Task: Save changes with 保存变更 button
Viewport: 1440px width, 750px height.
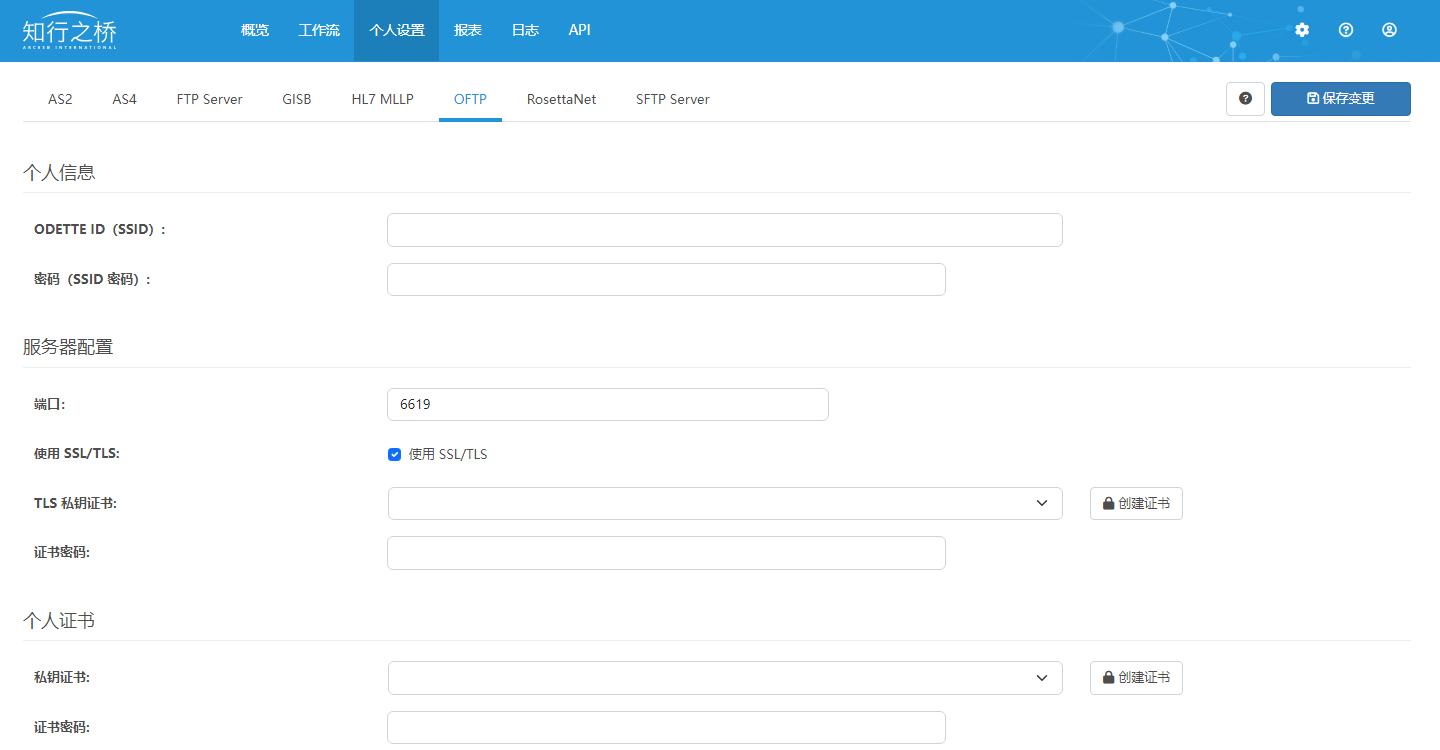Action: click(1340, 99)
